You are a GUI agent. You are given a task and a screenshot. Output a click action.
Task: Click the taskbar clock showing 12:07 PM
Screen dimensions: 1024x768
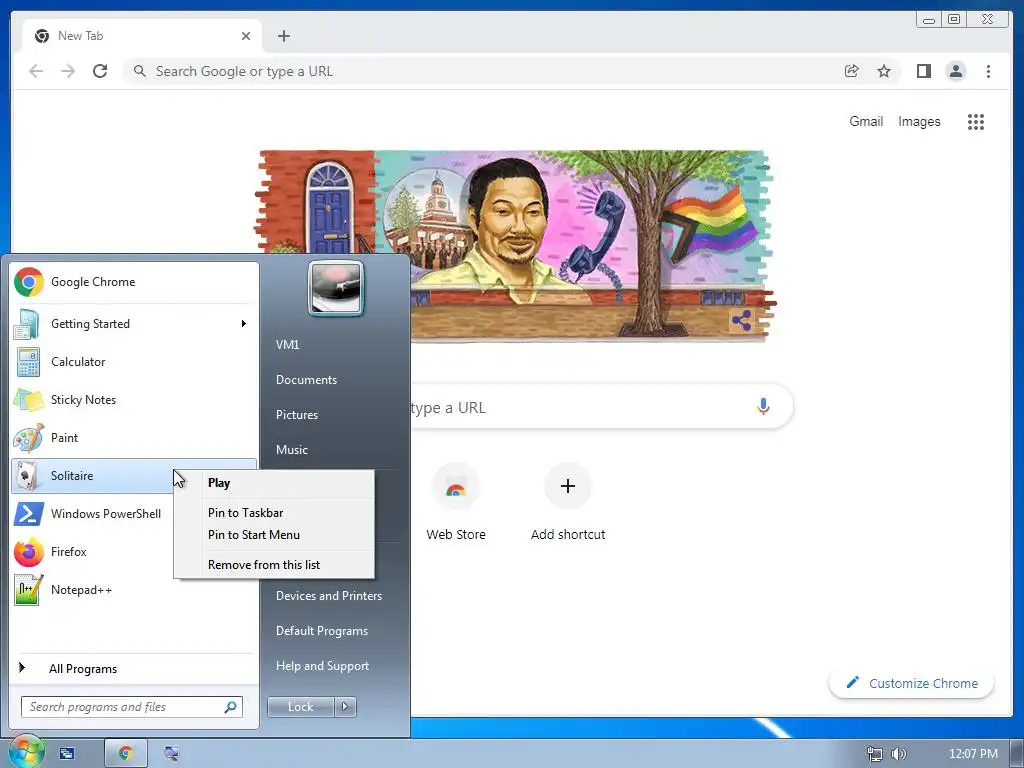(973, 754)
